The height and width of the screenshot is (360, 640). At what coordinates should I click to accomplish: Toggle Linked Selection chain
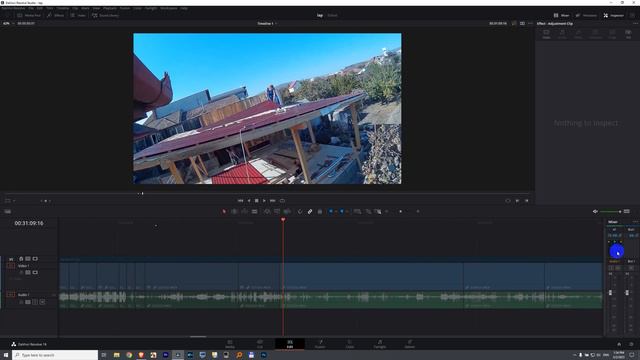[310, 211]
